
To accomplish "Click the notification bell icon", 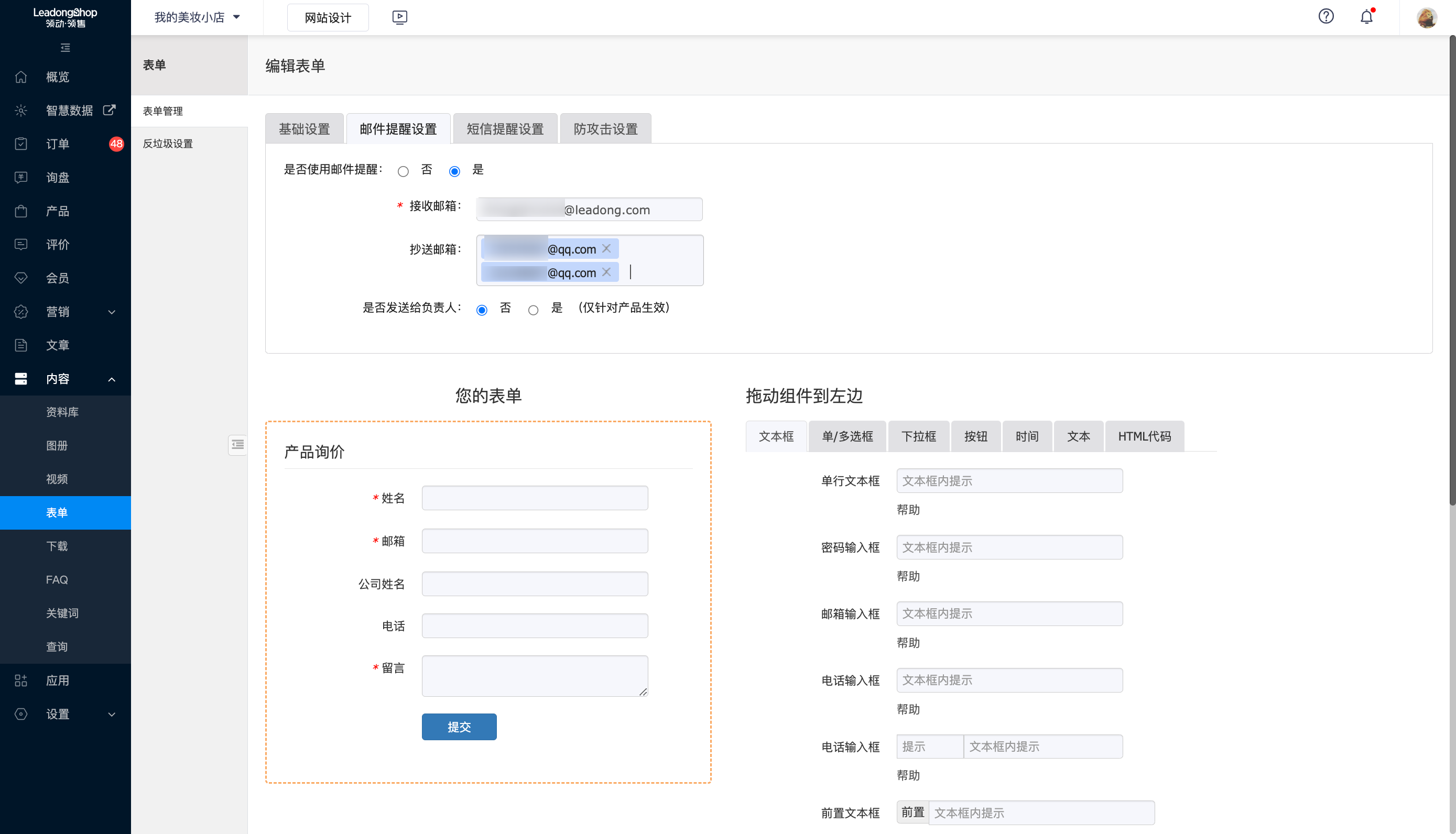I will click(1366, 17).
